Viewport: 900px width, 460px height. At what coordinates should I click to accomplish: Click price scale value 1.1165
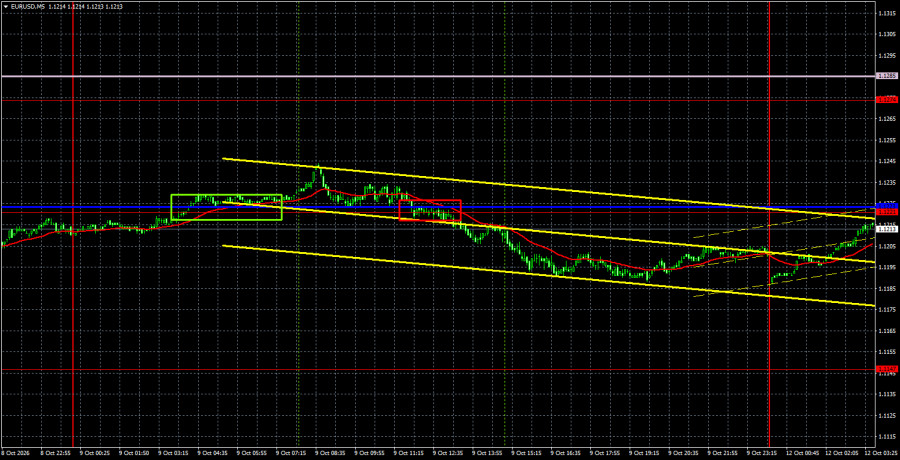[887, 331]
